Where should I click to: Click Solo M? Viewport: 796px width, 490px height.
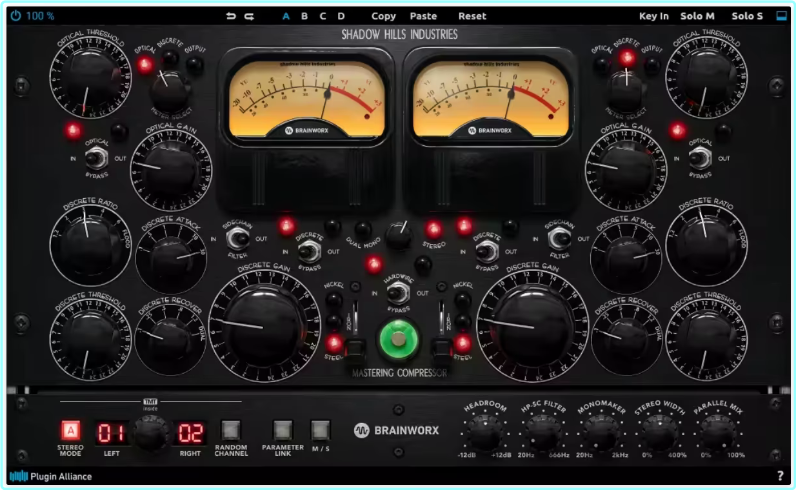click(x=698, y=16)
